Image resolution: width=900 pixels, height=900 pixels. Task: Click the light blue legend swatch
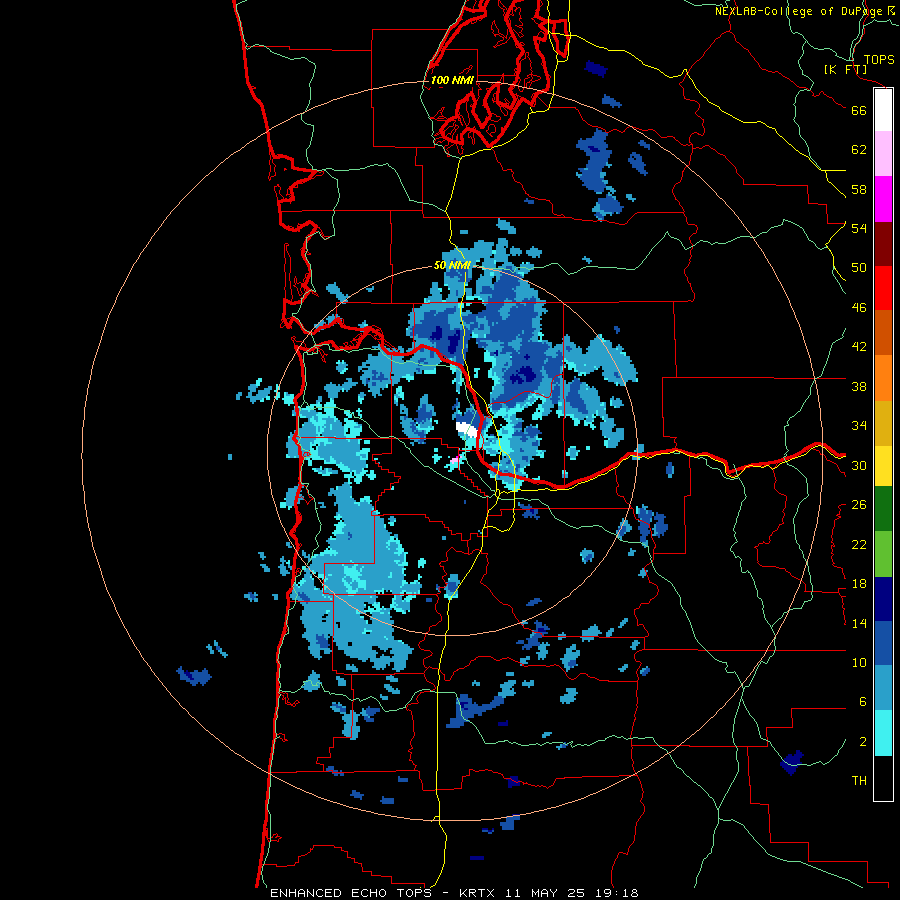(883, 688)
